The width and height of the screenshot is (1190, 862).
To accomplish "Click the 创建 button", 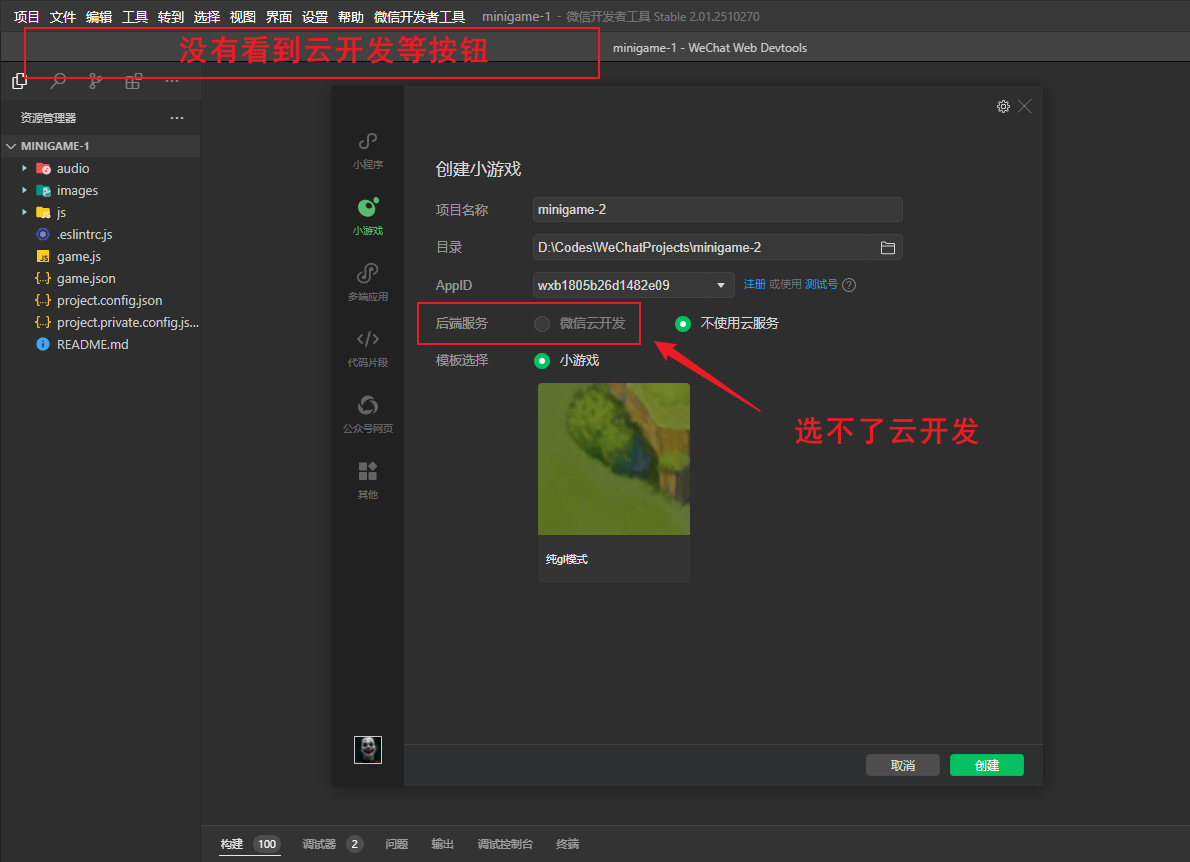I will (x=987, y=765).
